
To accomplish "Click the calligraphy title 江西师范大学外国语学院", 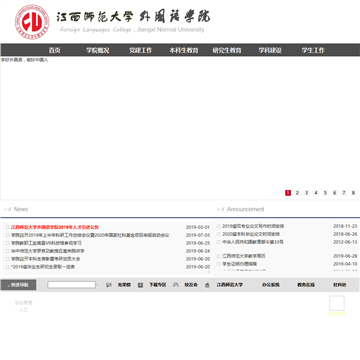I will [133, 17].
